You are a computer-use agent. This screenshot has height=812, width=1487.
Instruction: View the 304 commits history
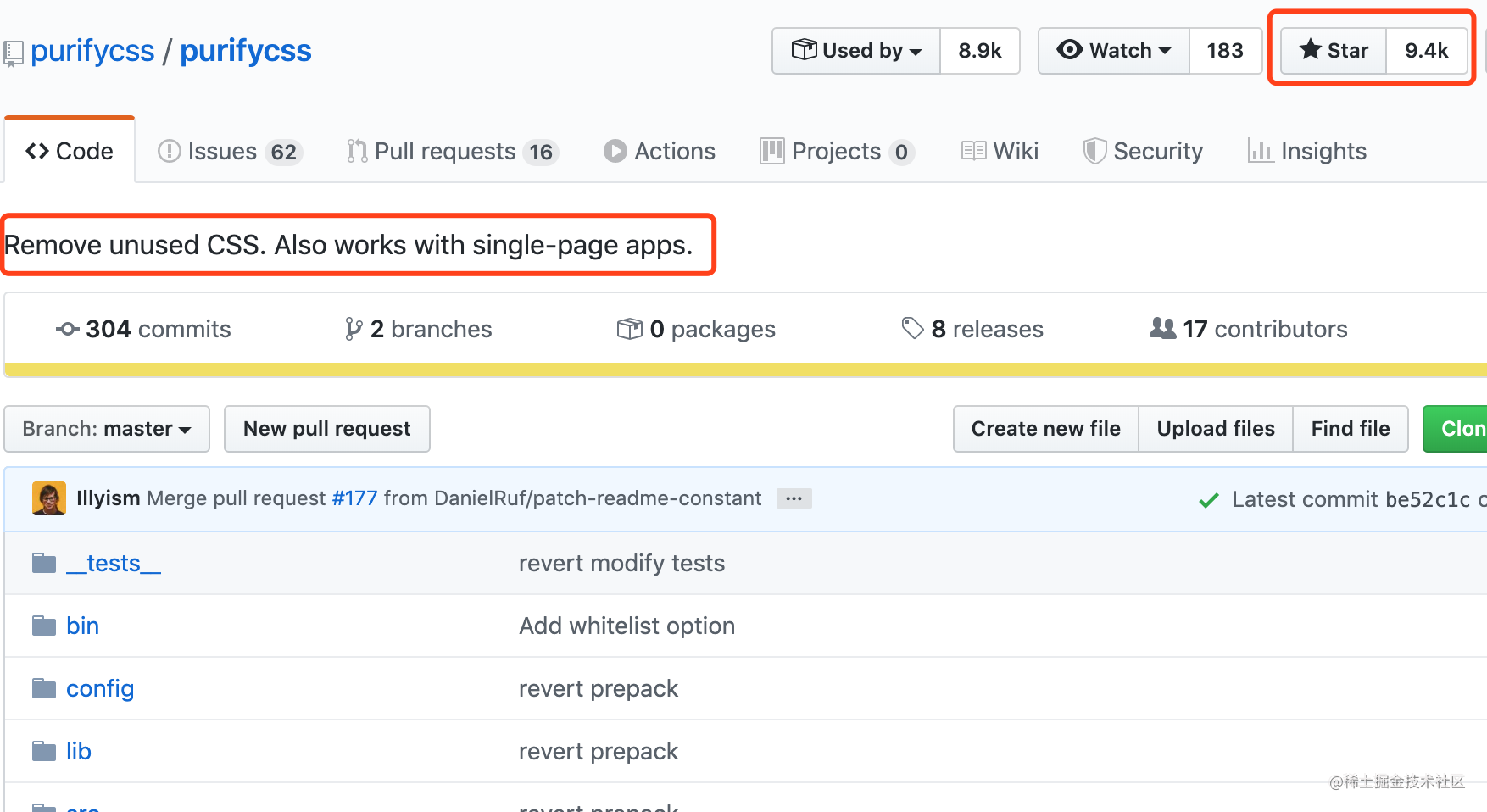143,329
